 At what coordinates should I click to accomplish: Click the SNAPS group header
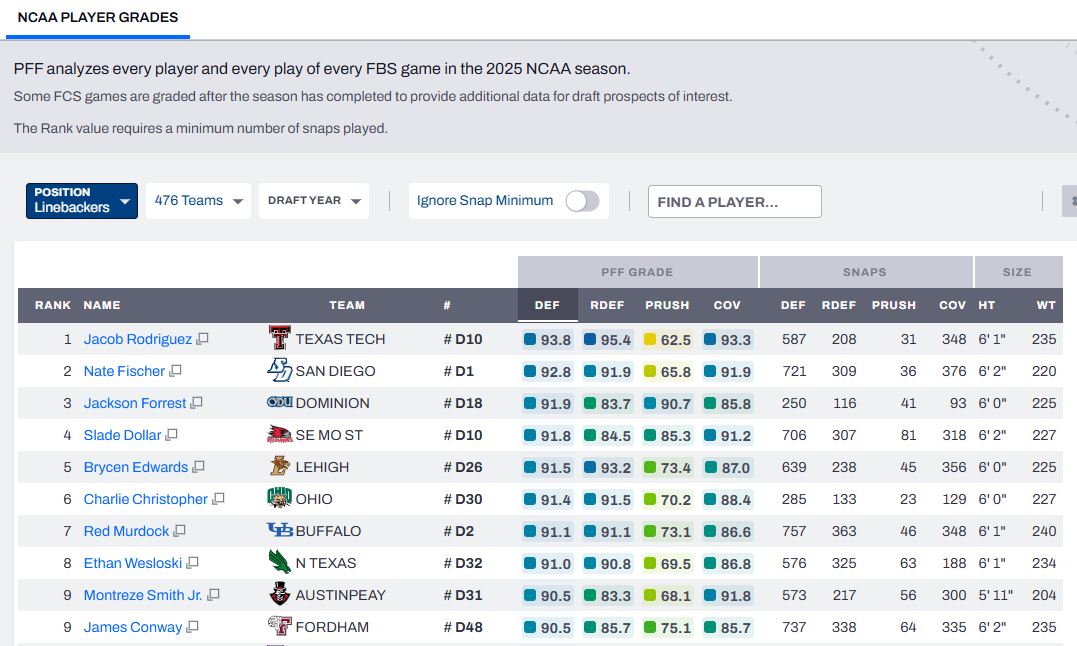(x=865, y=272)
